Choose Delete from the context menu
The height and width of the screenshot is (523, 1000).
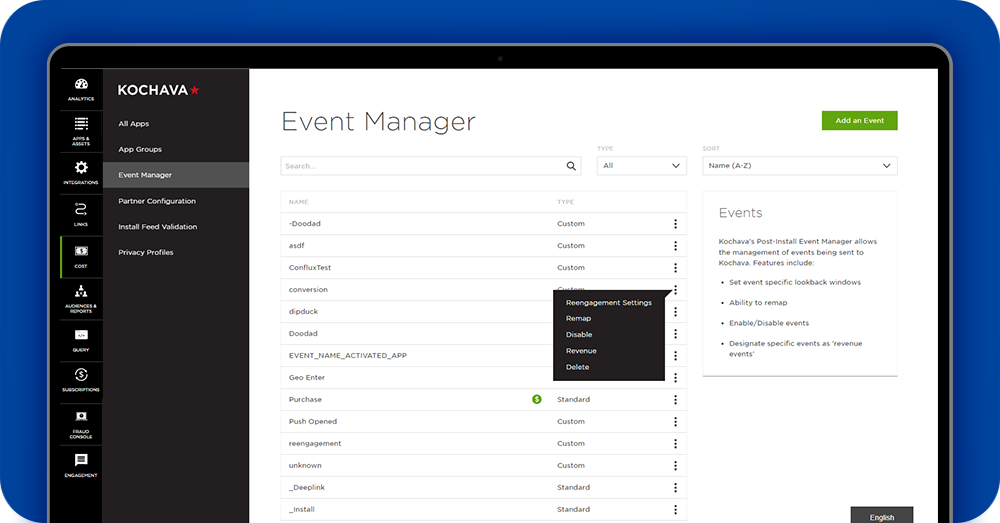click(x=577, y=367)
